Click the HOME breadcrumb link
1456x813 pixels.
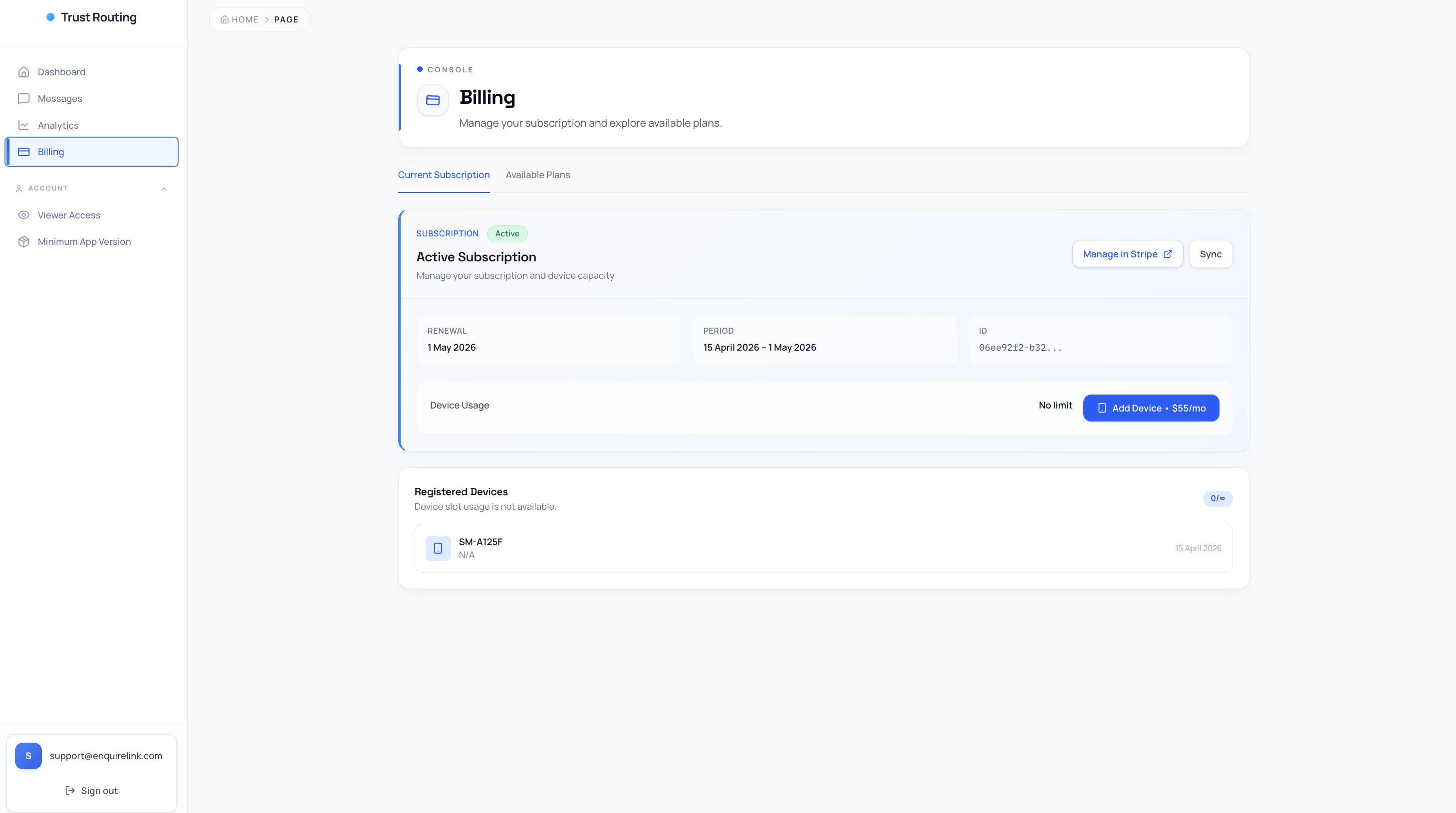click(x=240, y=19)
